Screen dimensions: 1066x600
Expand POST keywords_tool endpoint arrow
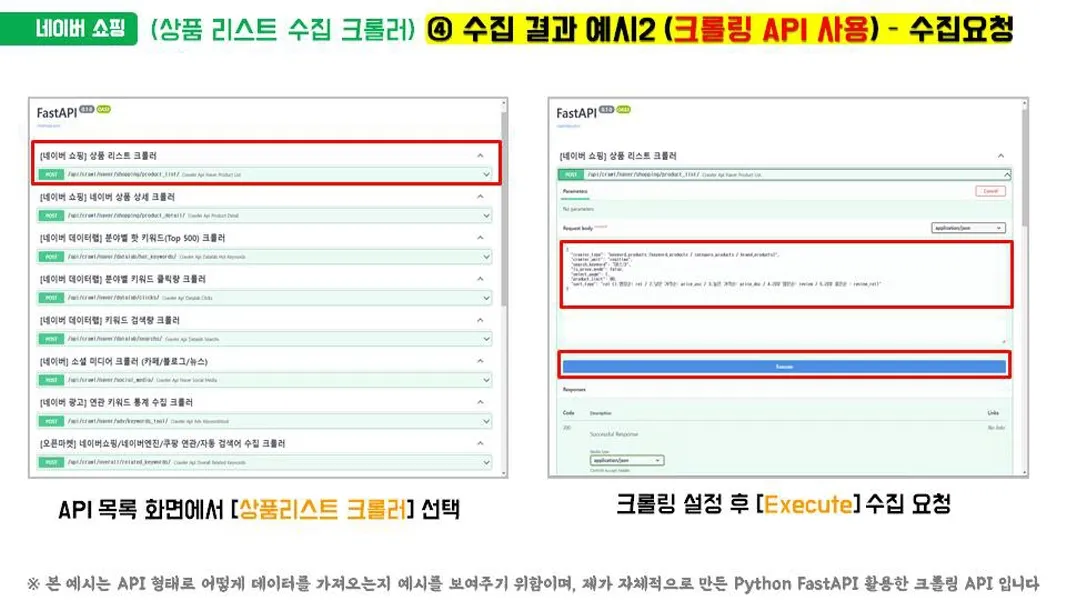click(486, 421)
